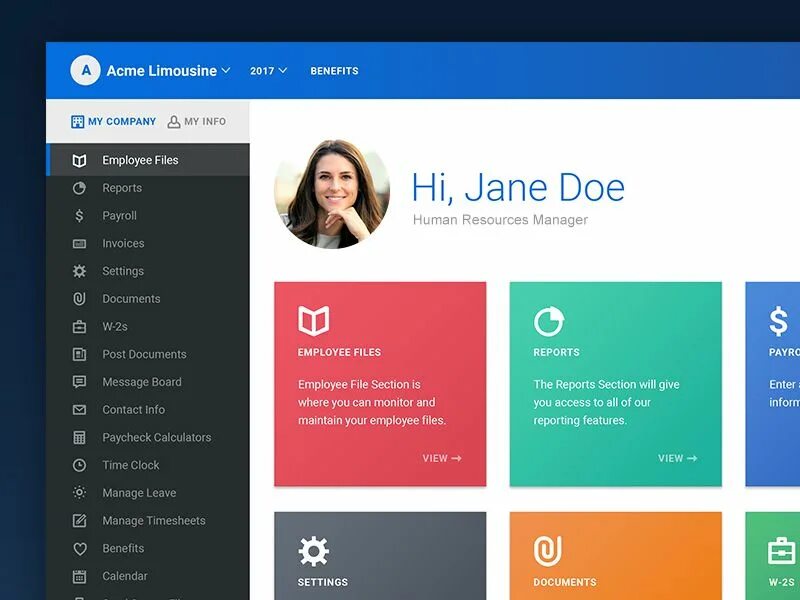Click the book icon on Employee Files card

[313, 321]
